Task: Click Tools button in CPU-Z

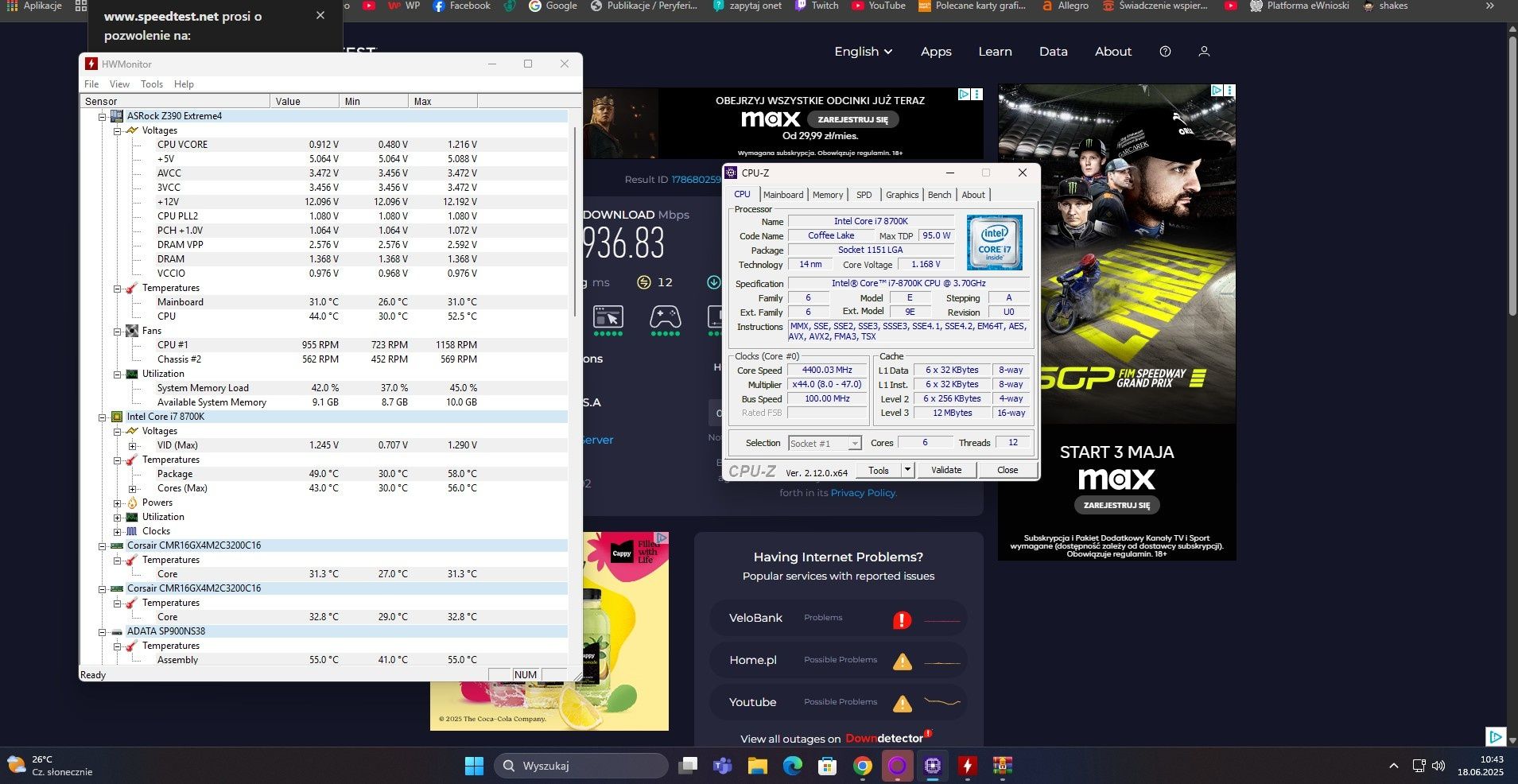Action: [879, 470]
